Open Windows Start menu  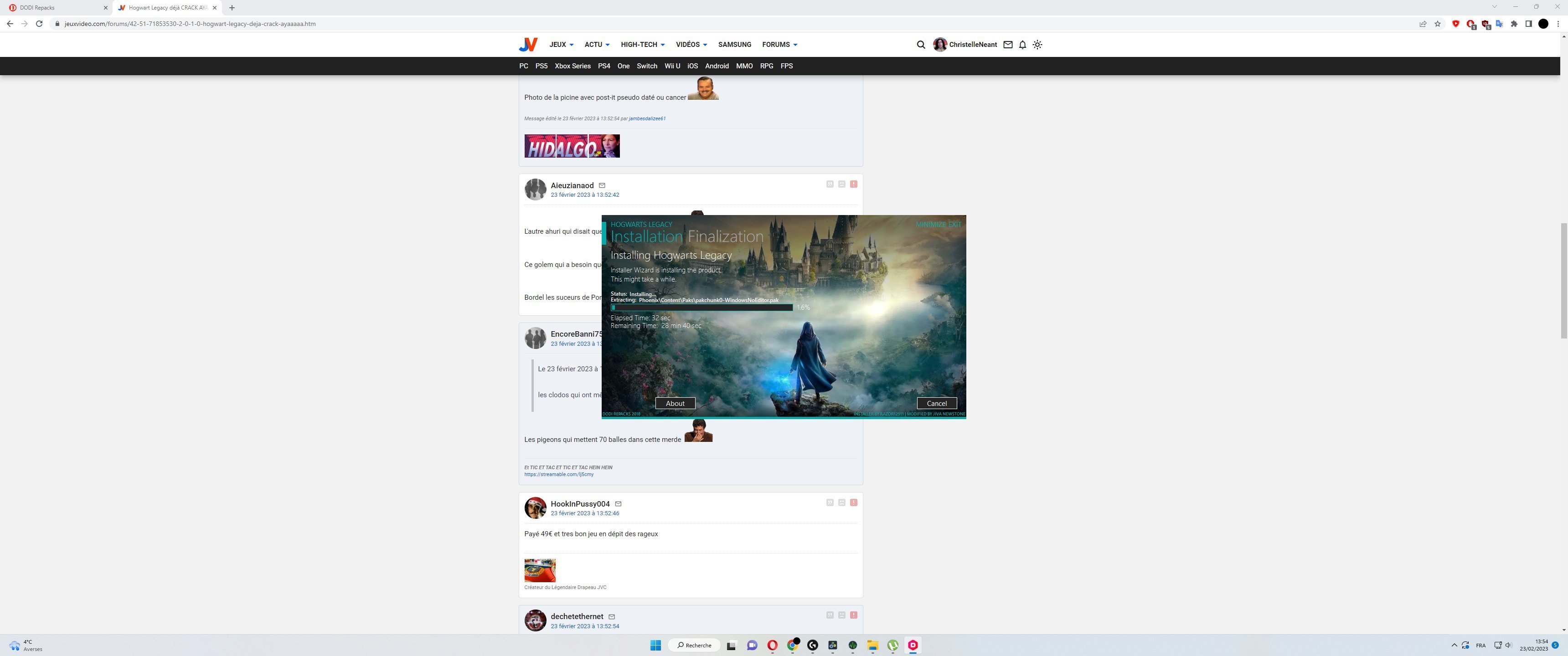pos(655,645)
